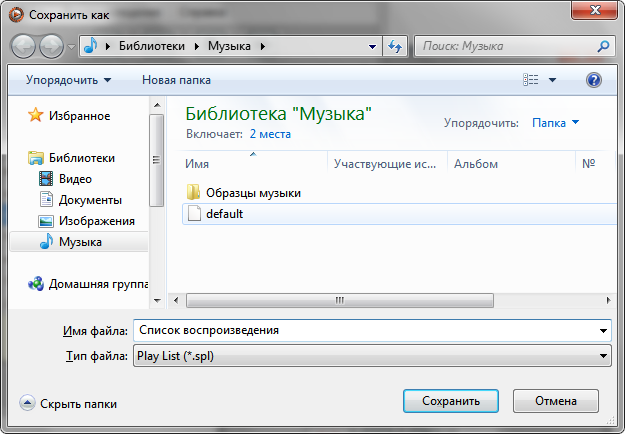
Task: Click the Изображения picture icon
Action: point(46,221)
